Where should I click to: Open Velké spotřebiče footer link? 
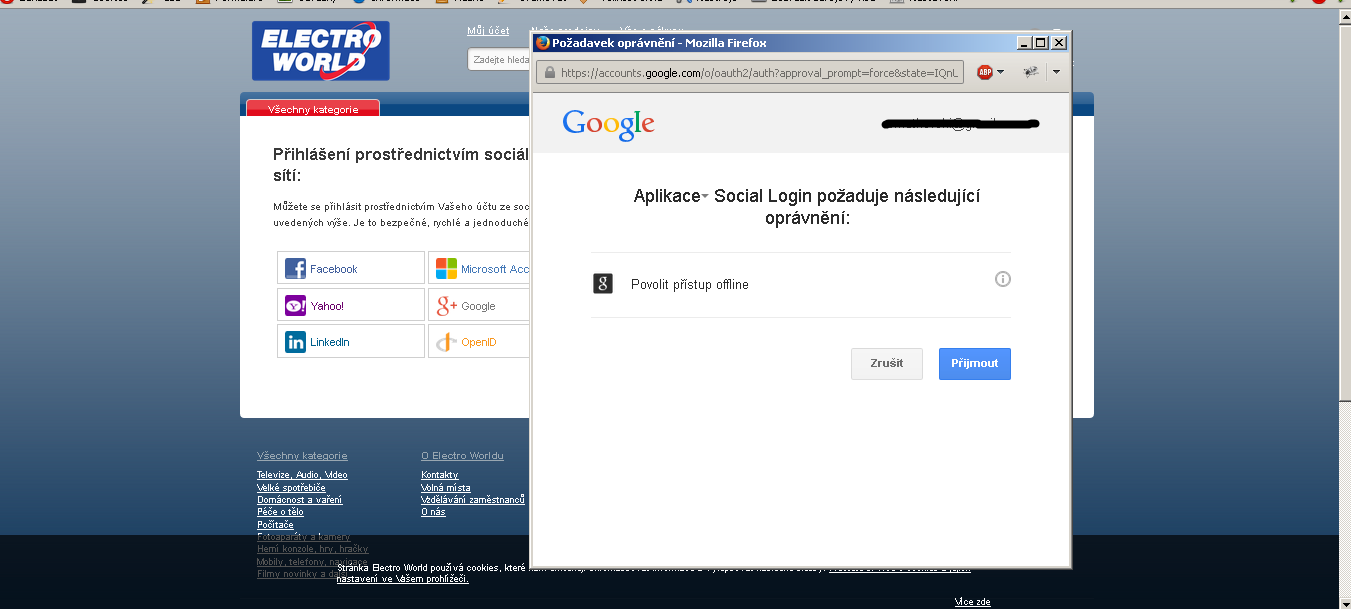coord(291,487)
